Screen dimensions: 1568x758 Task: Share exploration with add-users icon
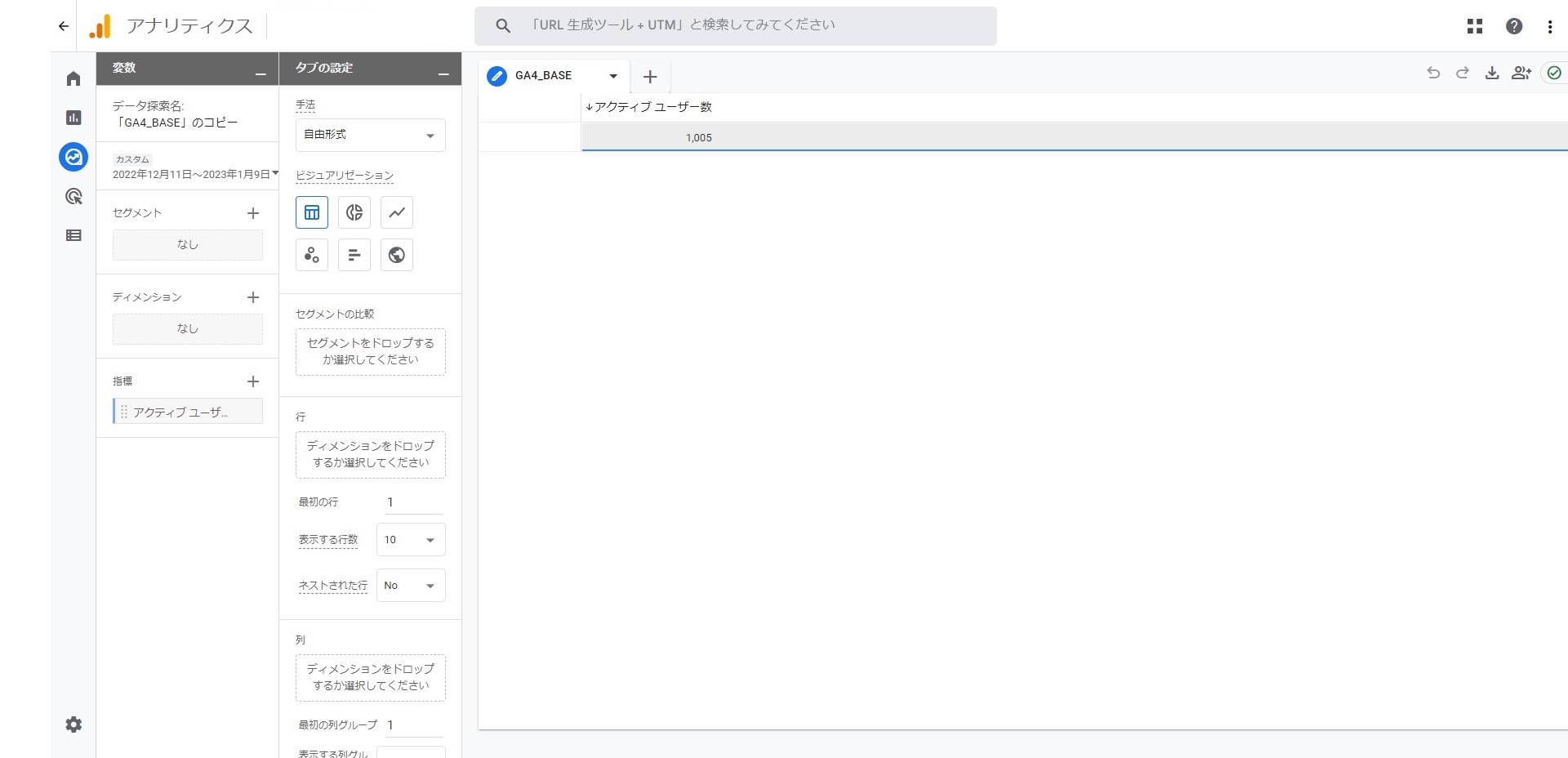coord(1521,73)
